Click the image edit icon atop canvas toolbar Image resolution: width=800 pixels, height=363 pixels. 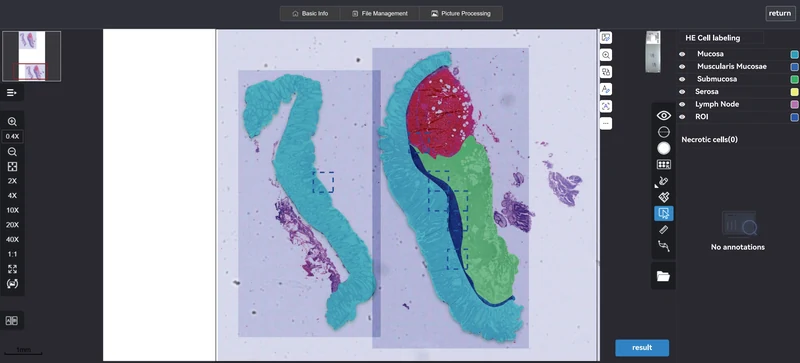[606, 38]
